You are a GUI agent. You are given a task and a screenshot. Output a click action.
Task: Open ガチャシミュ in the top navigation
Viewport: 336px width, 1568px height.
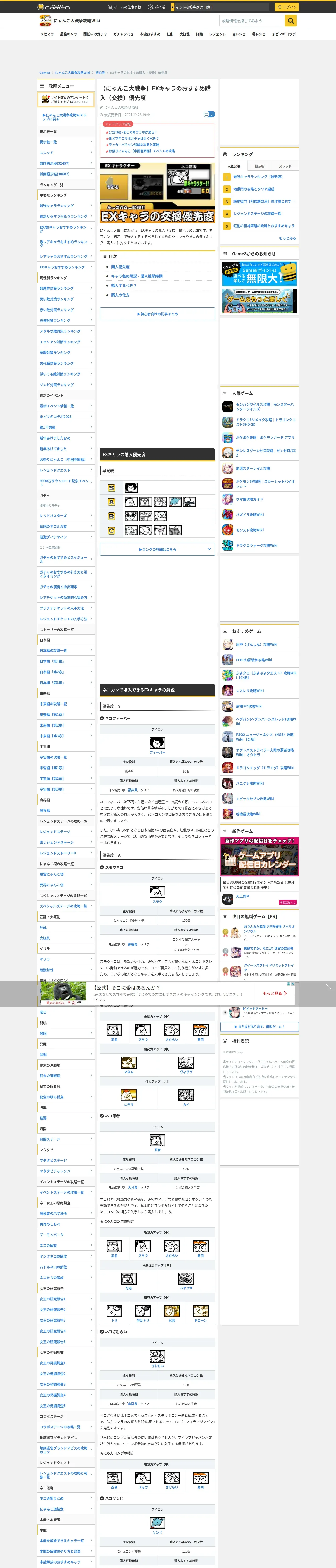pyautogui.click(x=123, y=34)
